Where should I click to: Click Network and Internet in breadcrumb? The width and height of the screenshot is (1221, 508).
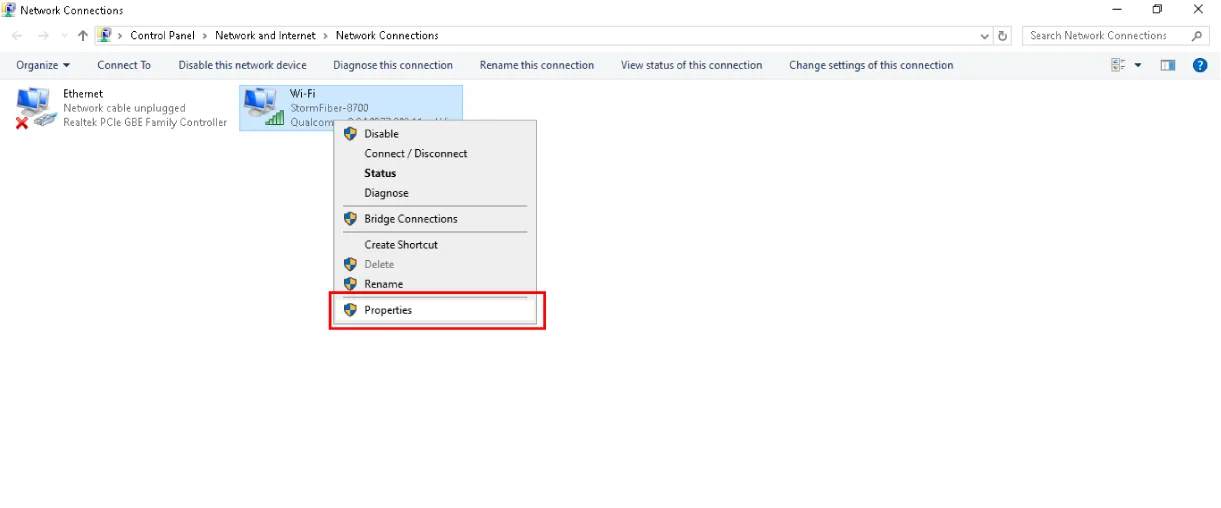coord(265,35)
